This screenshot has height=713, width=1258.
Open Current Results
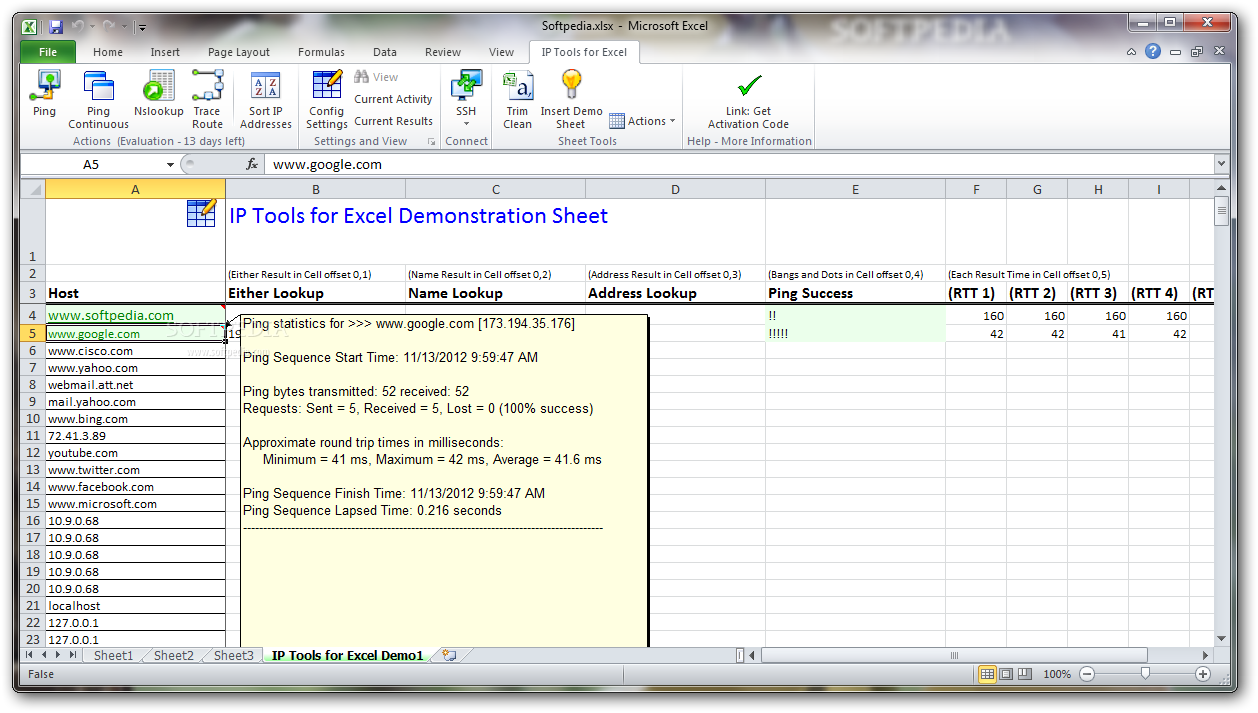click(393, 121)
